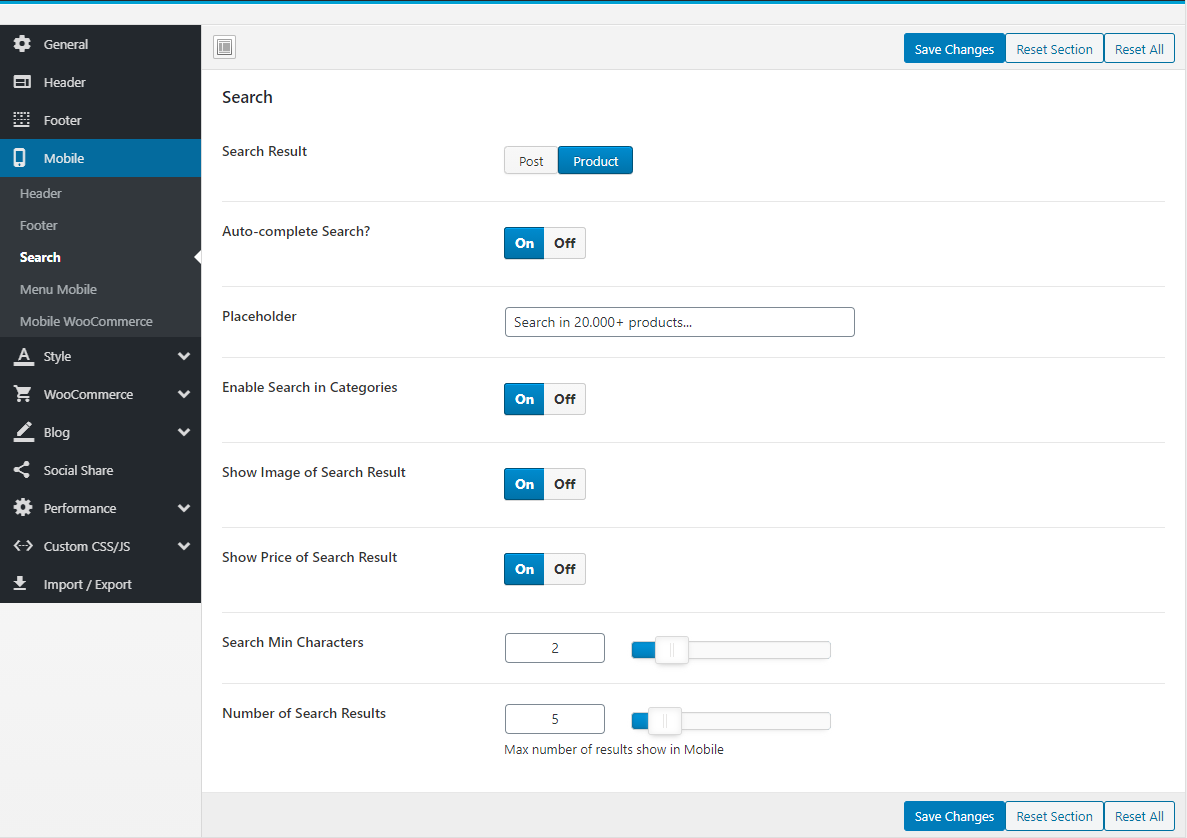Click the Footer grid icon in sidebar
The height and width of the screenshot is (838, 1187).
tap(22, 120)
